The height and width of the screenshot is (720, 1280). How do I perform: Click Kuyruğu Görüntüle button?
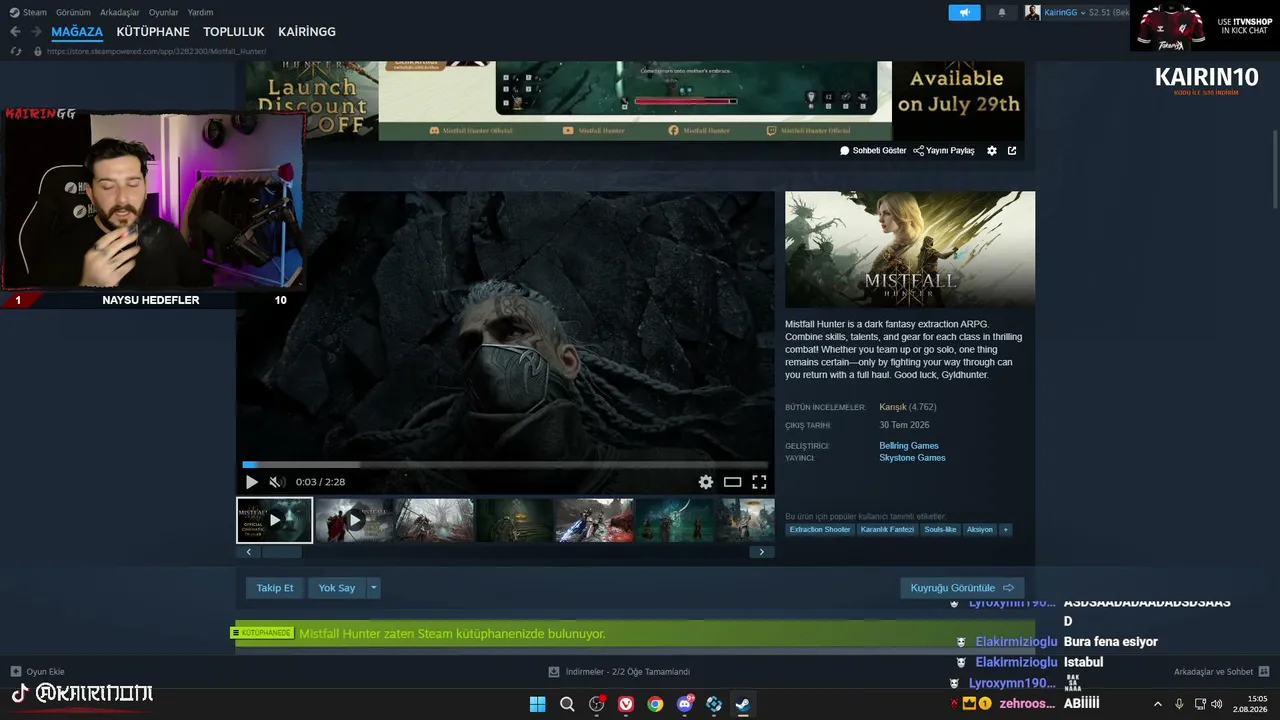(962, 588)
